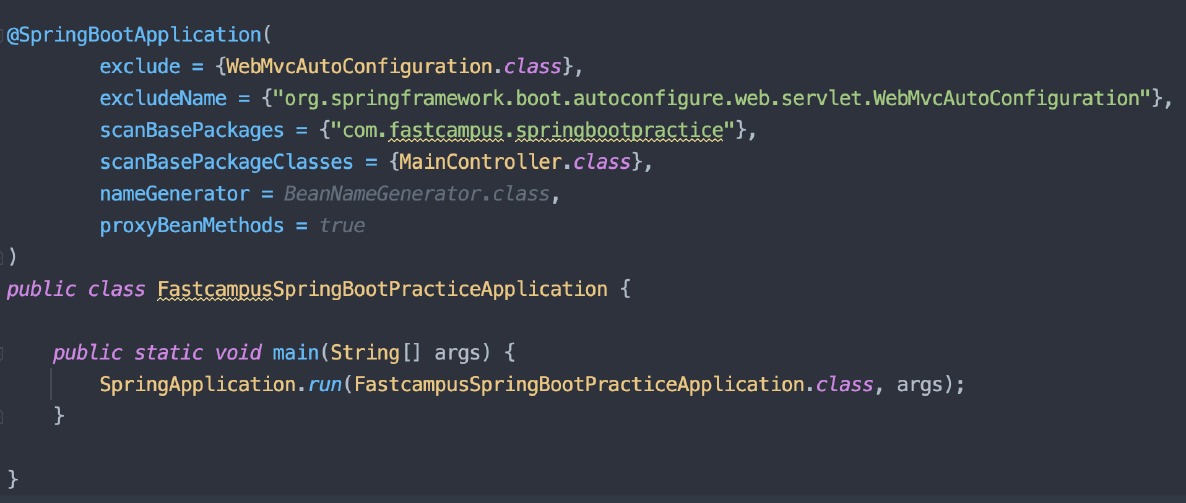
Task: Click the main method name
Action: point(296,352)
